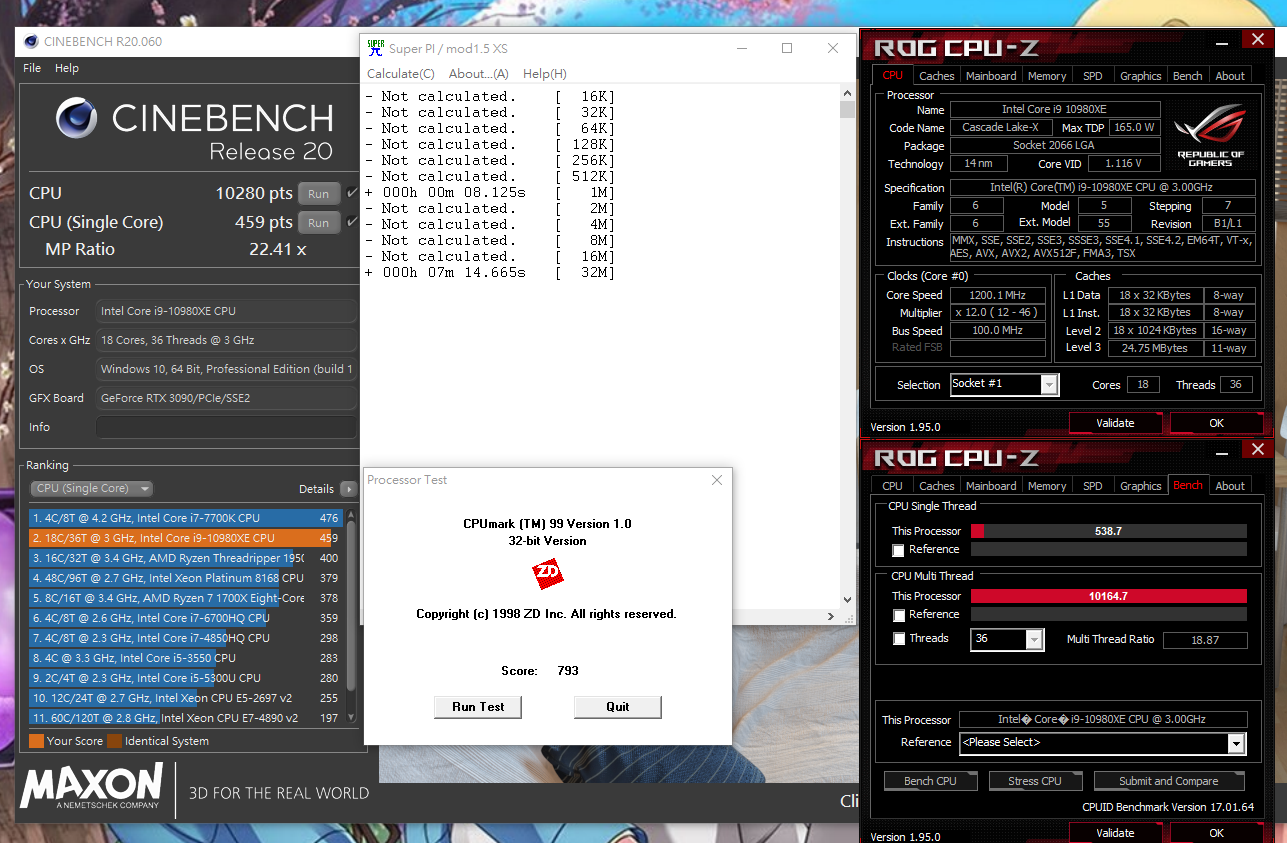
Task: Open Super PI Help menu
Action: click(x=545, y=74)
